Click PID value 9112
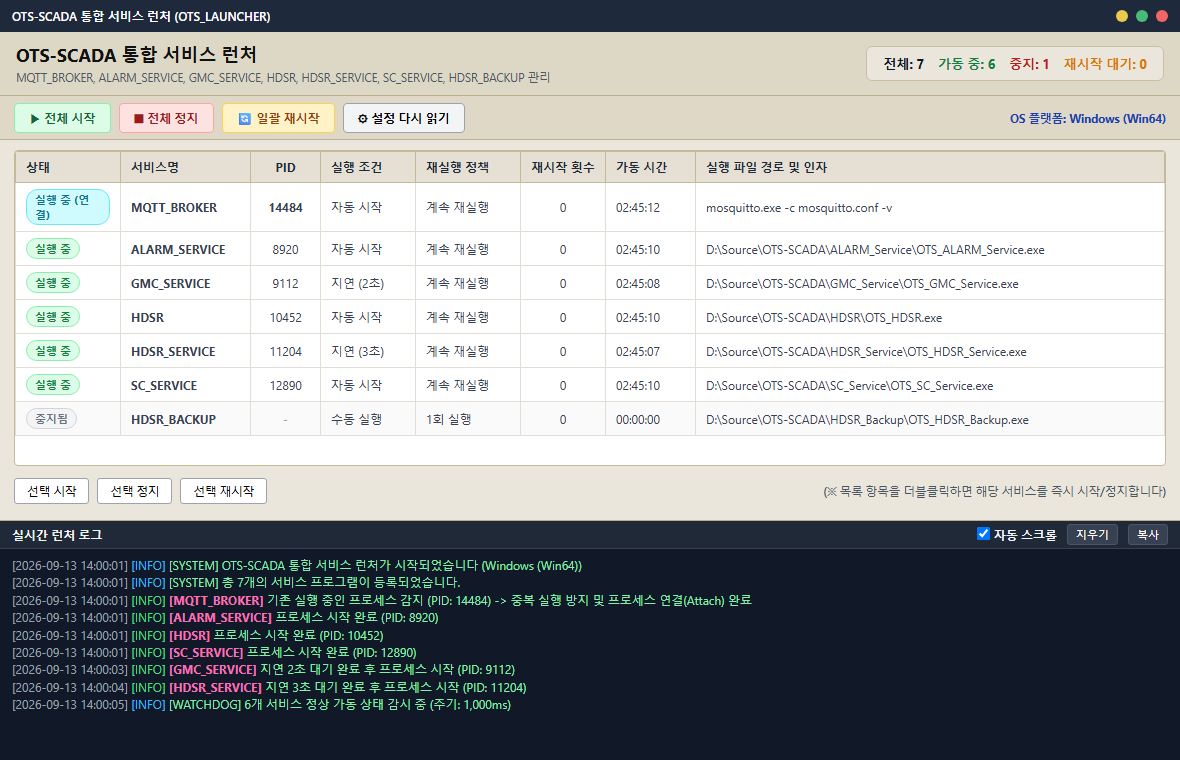The width and height of the screenshot is (1180, 760). pos(285,284)
